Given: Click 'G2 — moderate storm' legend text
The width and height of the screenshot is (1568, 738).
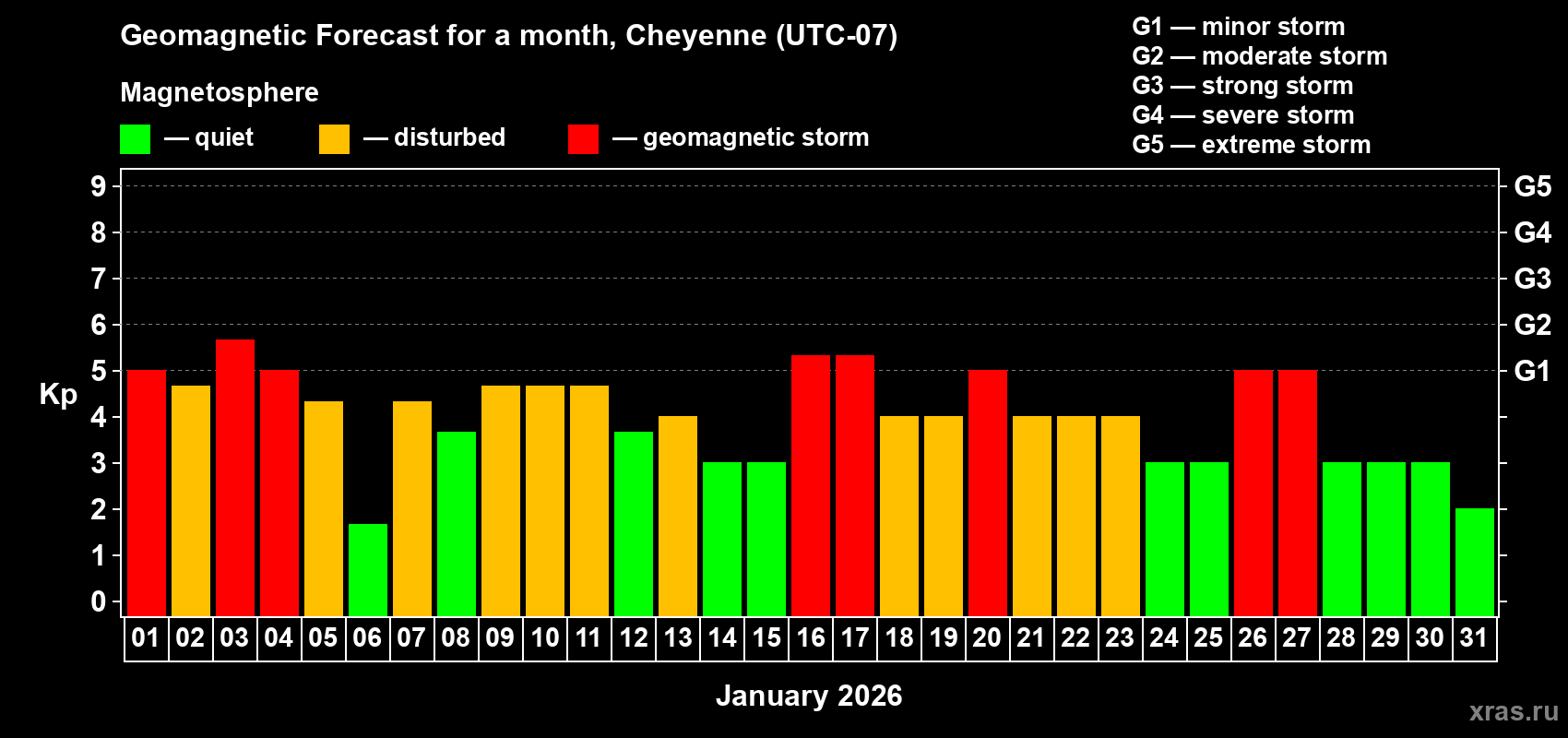Looking at the screenshot, I should 1260,56.
